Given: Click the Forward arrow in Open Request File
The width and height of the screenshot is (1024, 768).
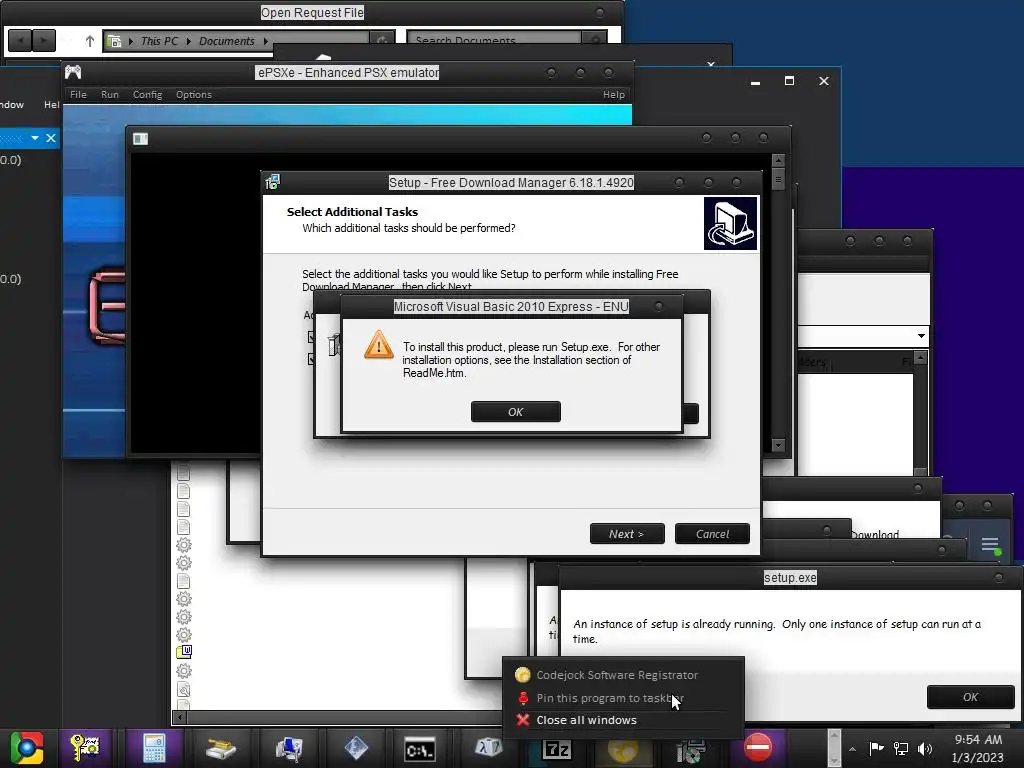Looking at the screenshot, I should click(44, 41).
